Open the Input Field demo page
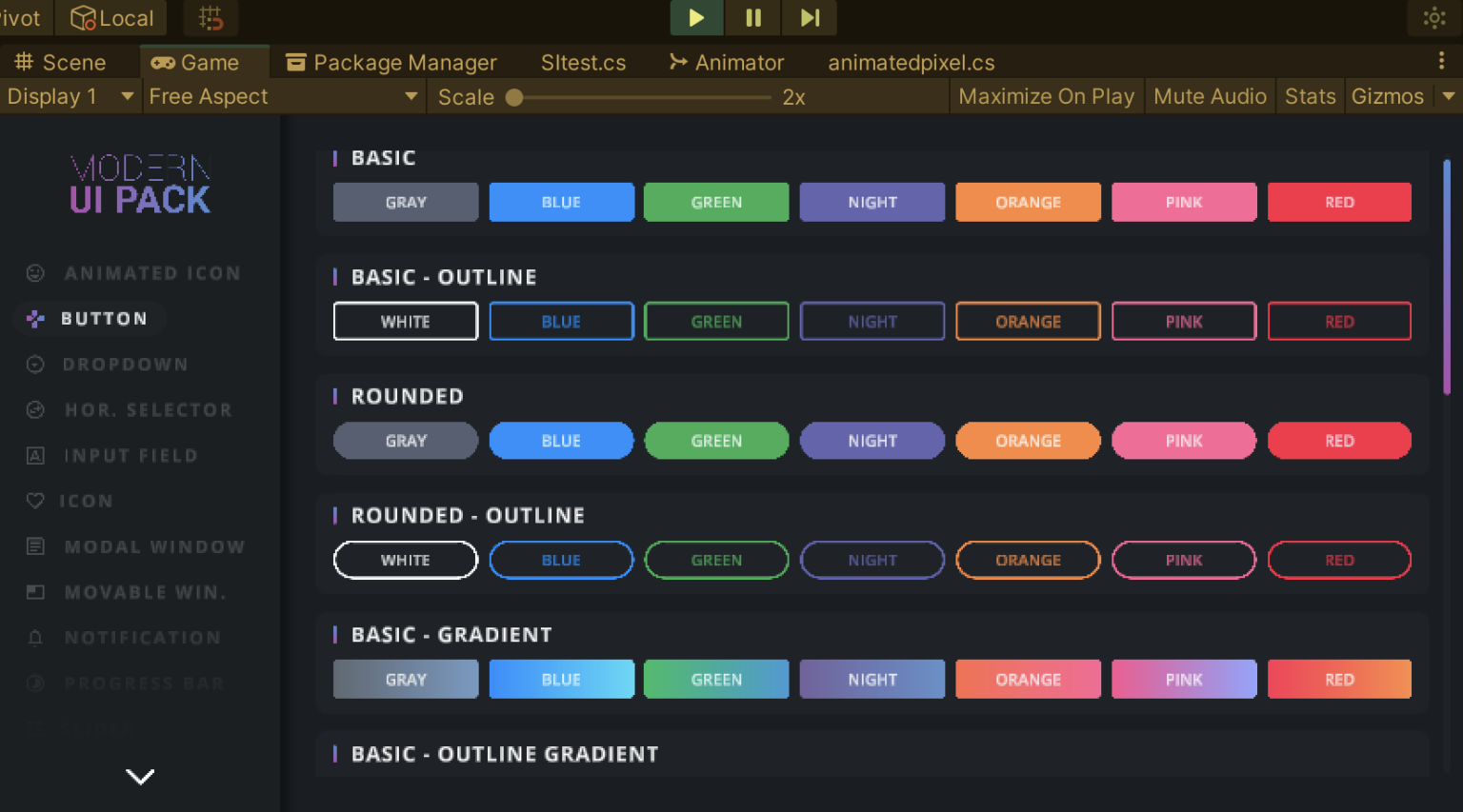 click(129, 455)
